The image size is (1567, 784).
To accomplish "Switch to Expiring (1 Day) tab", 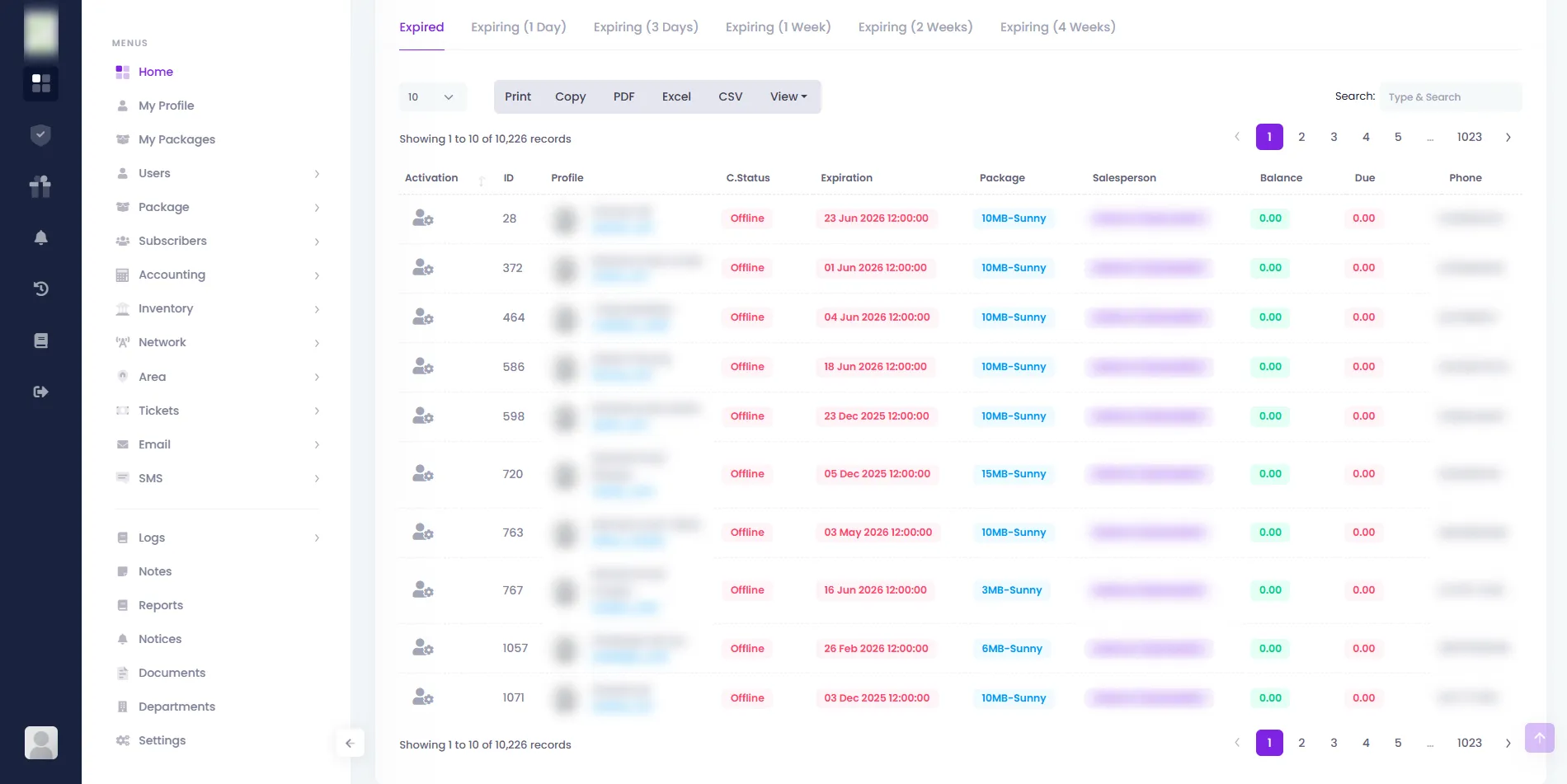I will tap(519, 27).
